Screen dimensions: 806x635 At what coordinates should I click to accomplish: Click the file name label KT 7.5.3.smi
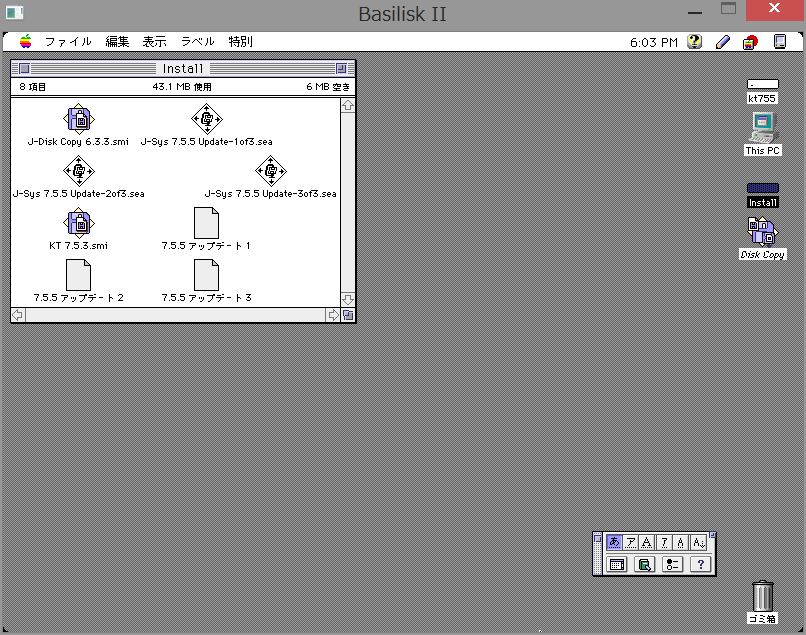(x=78, y=246)
